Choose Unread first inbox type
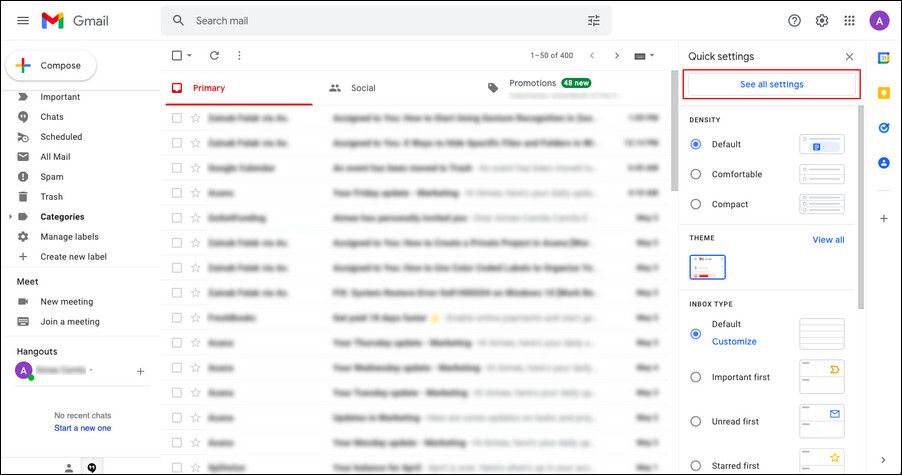 click(x=695, y=422)
